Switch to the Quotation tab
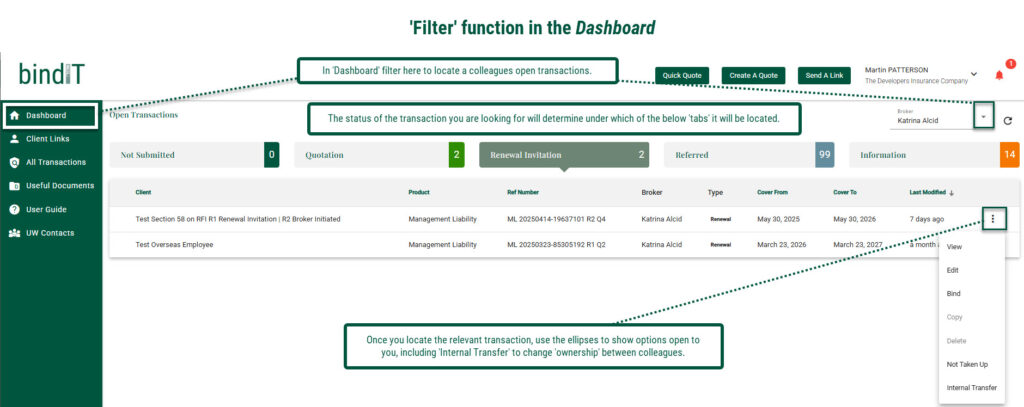The image size is (1024, 407). pyautogui.click(x=379, y=155)
